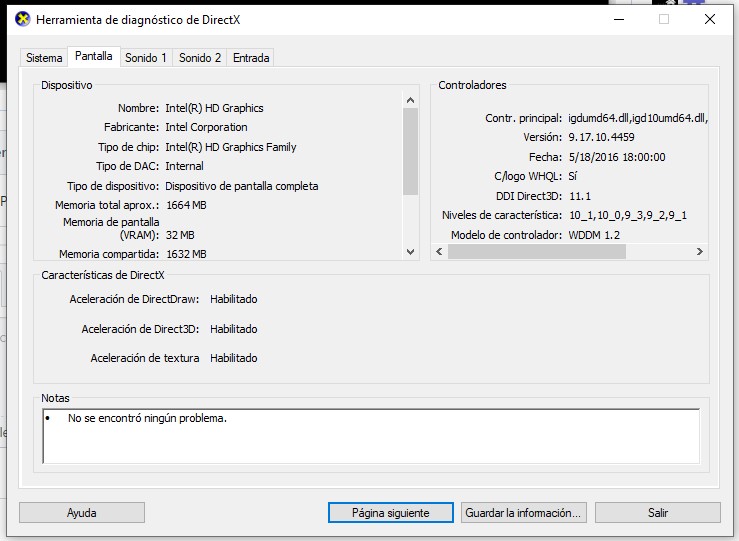The height and width of the screenshot is (541, 739).
Task: Click the DirectX diagnostic tool title icon
Action: (x=23, y=19)
